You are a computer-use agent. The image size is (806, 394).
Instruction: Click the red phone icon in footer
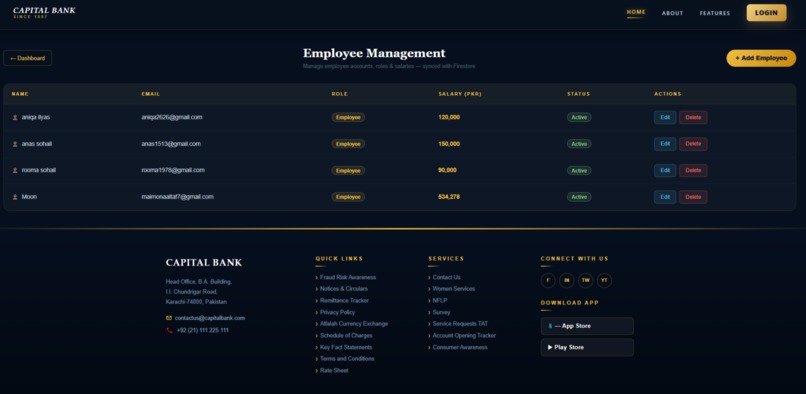[169, 330]
